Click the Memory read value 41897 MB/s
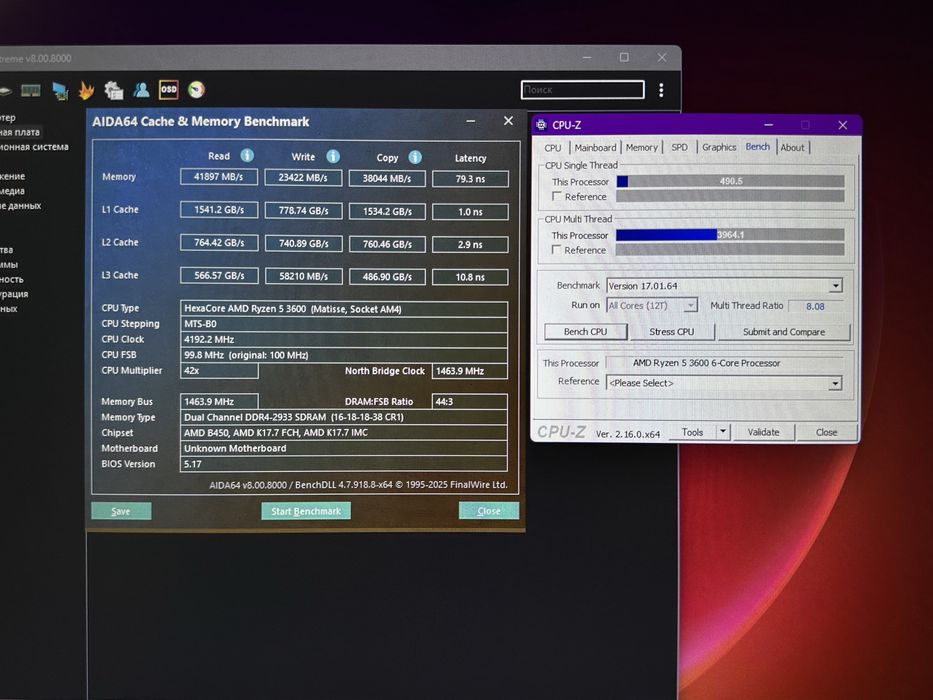Screen dimensions: 933x700 click(219, 177)
